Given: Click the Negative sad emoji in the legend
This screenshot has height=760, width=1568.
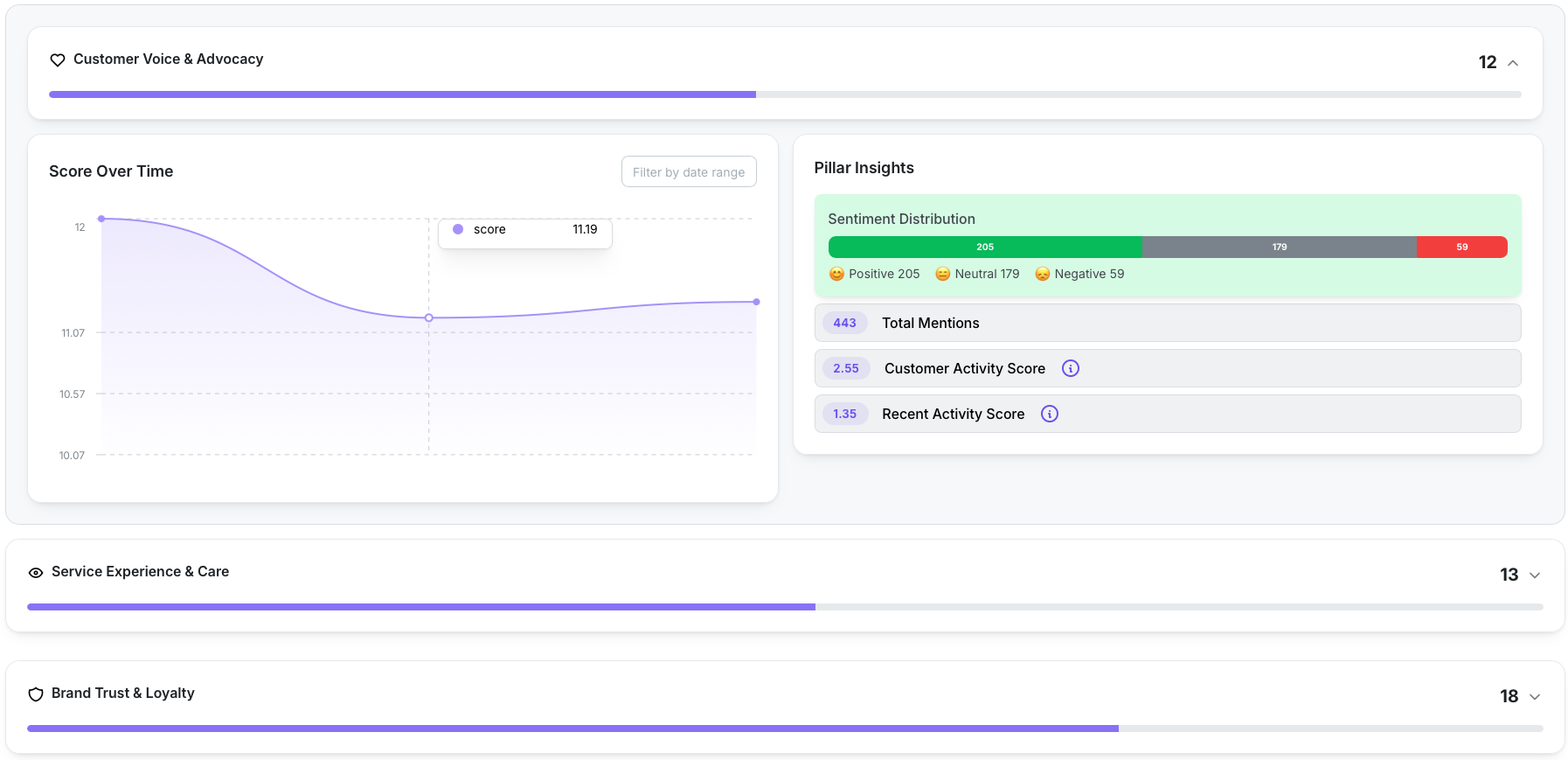Looking at the screenshot, I should pyautogui.click(x=1042, y=274).
